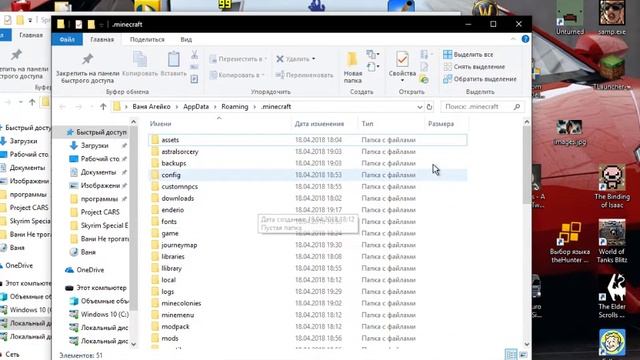
Task: Click Обратить выделение
Action: point(480,79)
